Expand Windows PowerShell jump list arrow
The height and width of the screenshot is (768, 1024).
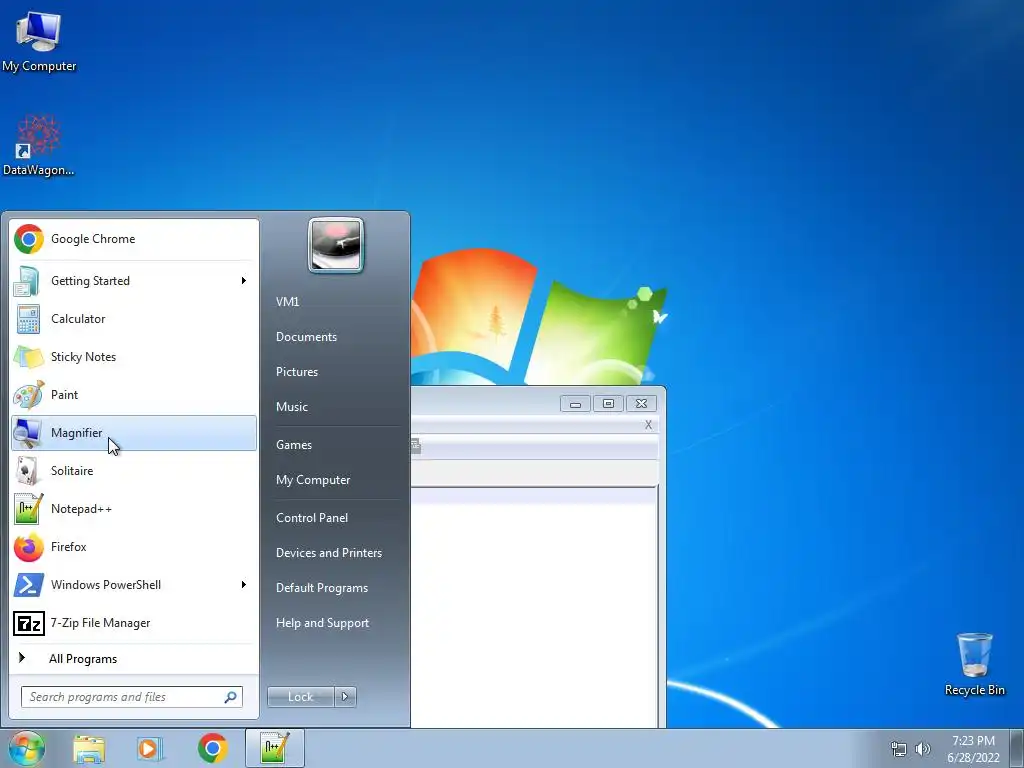[x=244, y=584]
